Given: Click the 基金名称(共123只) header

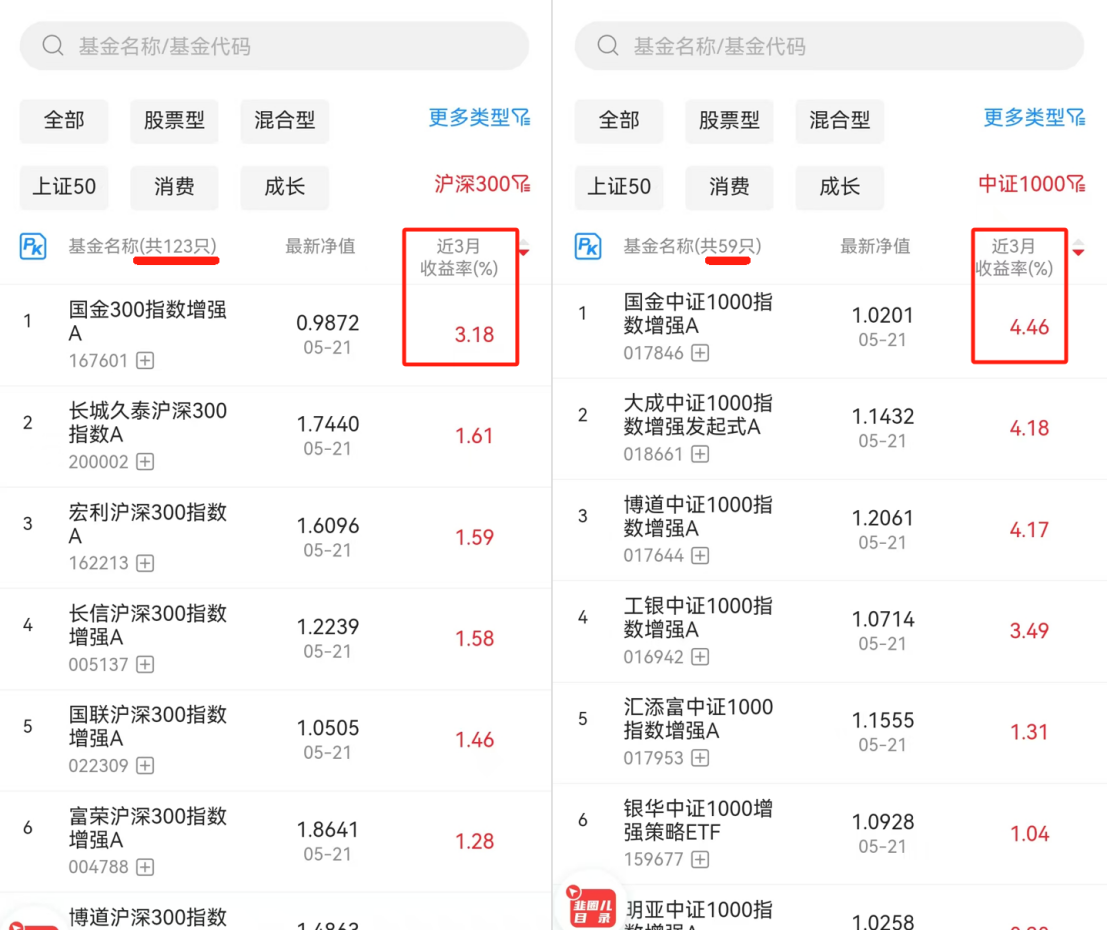Looking at the screenshot, I should click(143, 246).
